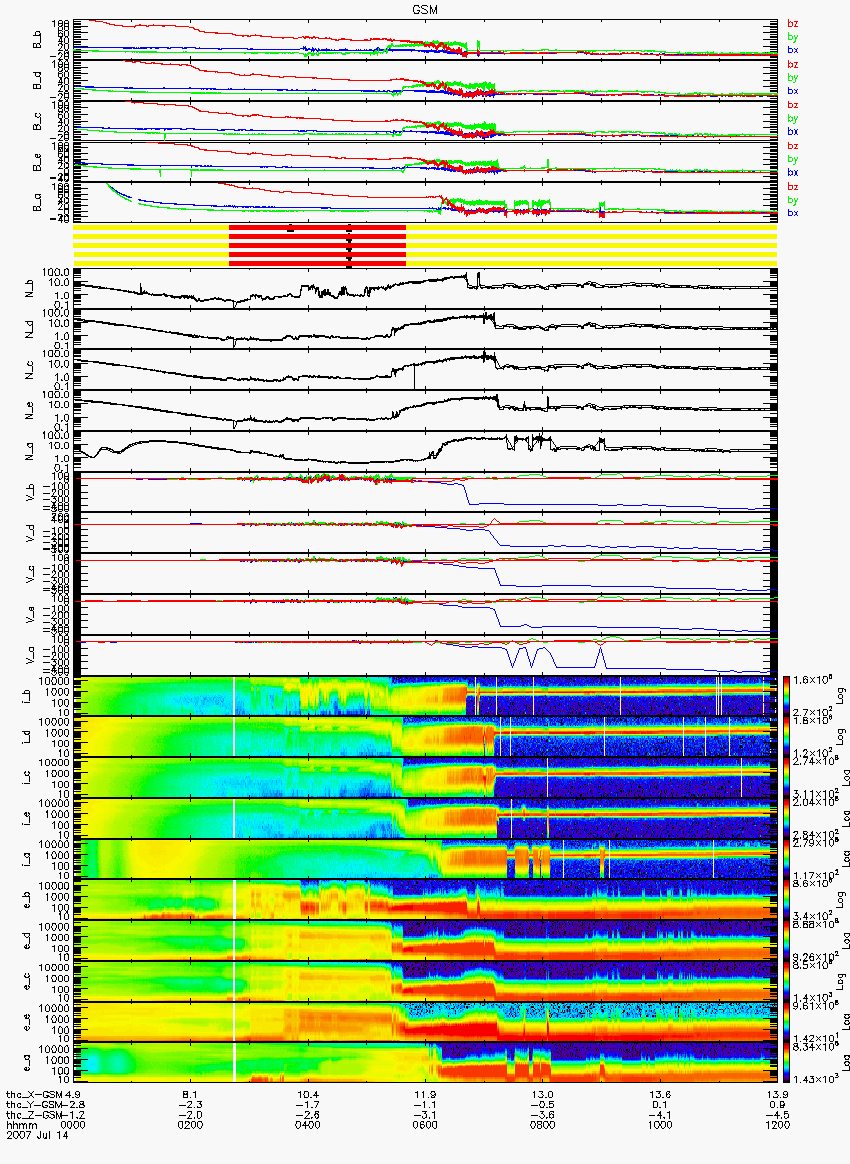Click the V_a velocity axis label
The width and height of the screenshot is (850, 1164).
click(30, 655)
